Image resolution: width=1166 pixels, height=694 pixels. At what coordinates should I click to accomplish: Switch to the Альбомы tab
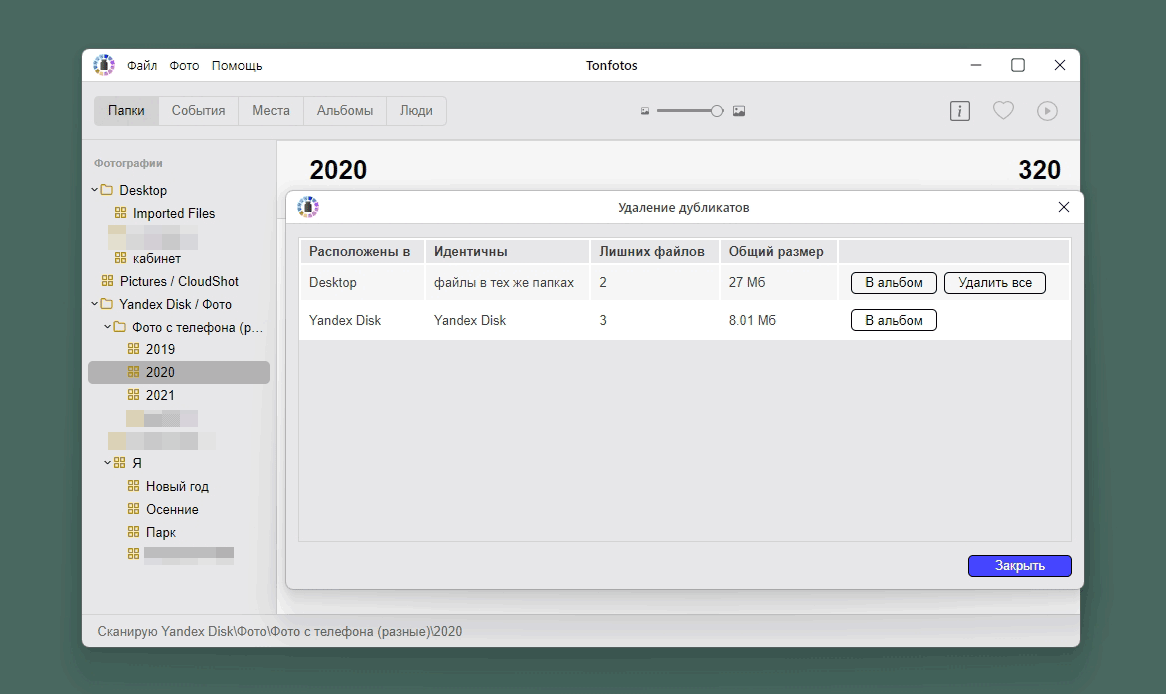[x=344, y=111]
